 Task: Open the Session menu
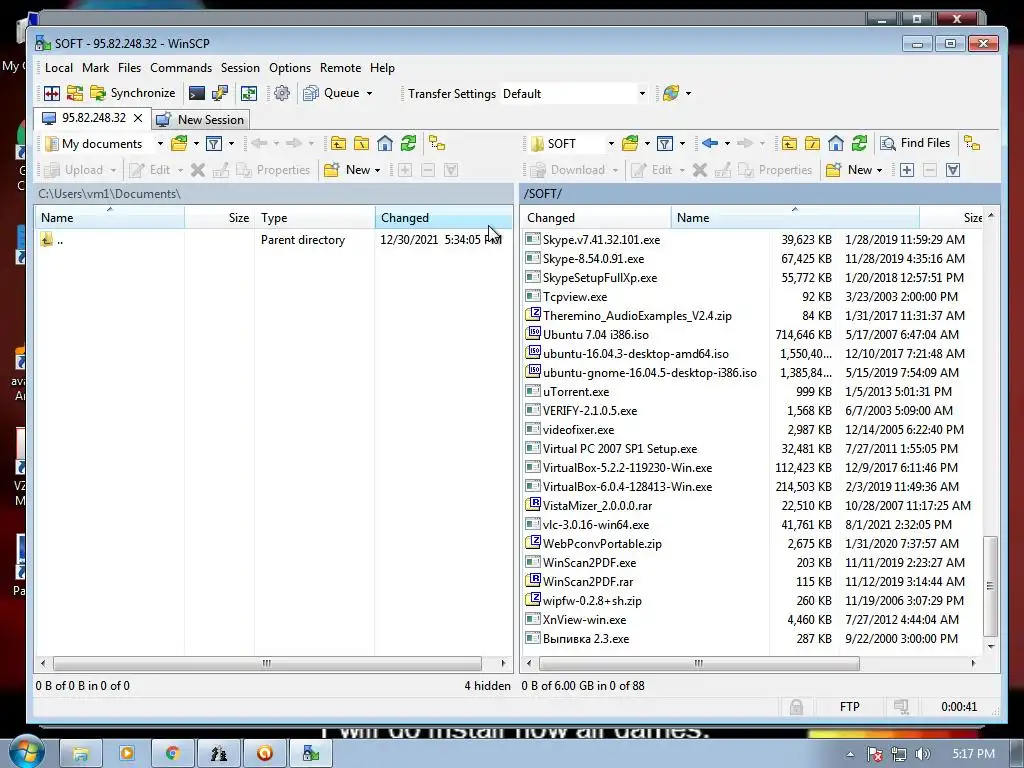[x=240, y=68]
